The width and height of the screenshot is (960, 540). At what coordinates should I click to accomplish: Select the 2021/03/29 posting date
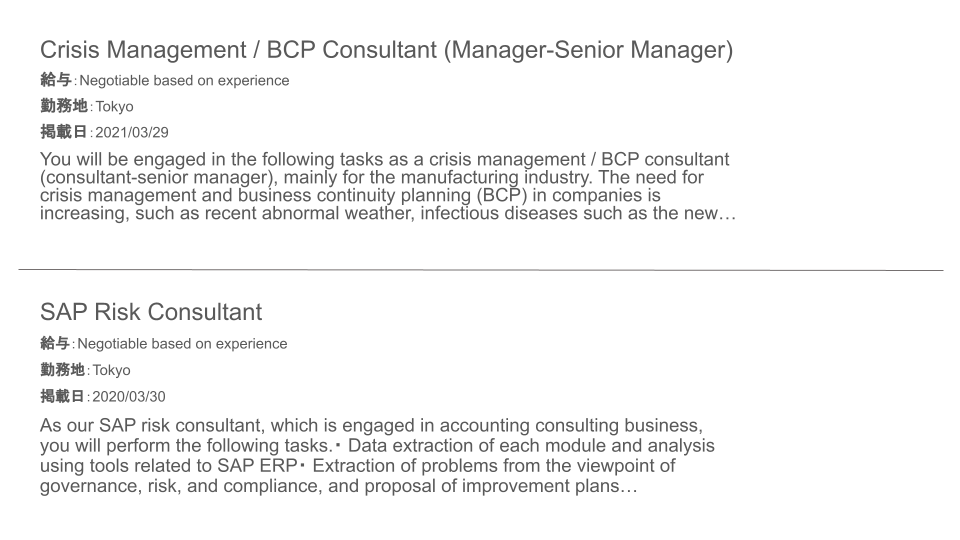click(x=132, y=133)
